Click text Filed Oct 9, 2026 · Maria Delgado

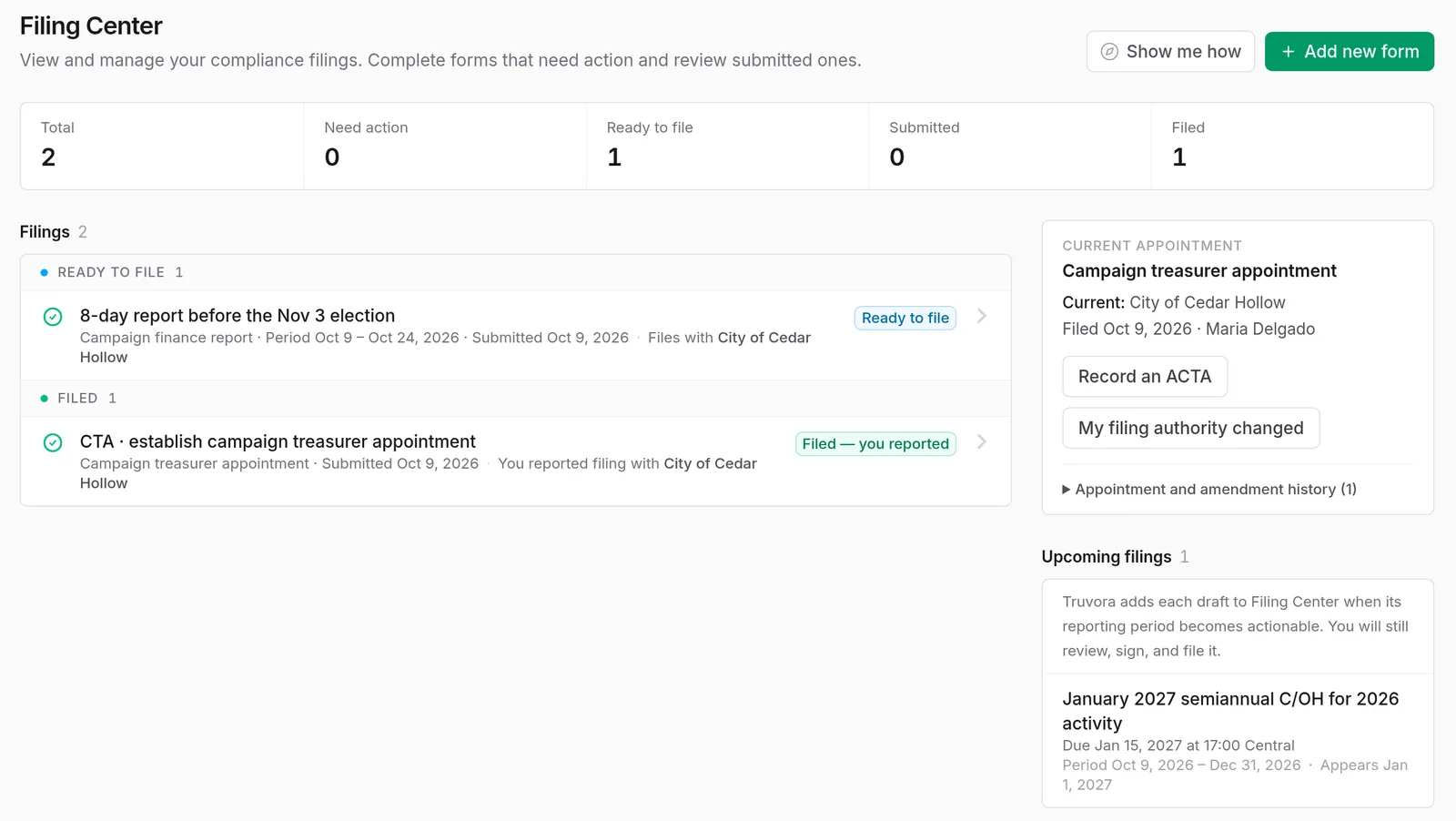click(x=1188, y=329)
